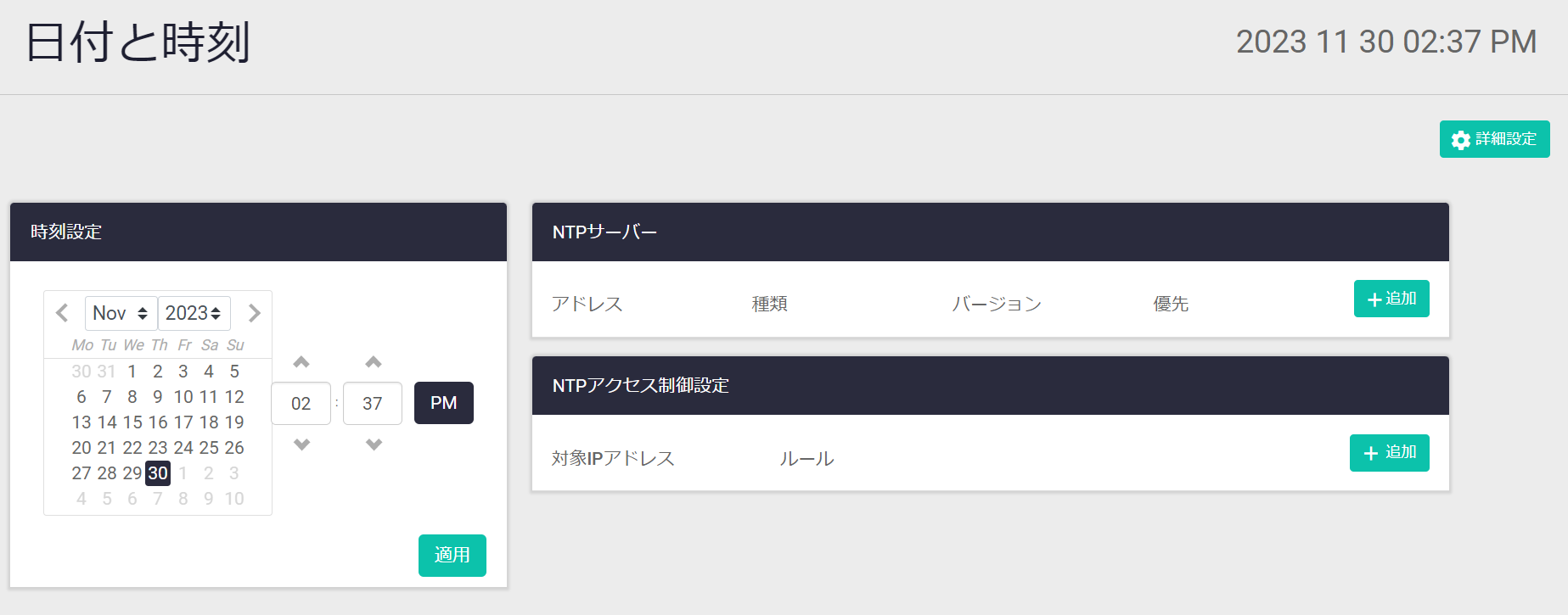Choose greyed-out December 10 in the calendar

pyautogui.click(x=234, y=499)
